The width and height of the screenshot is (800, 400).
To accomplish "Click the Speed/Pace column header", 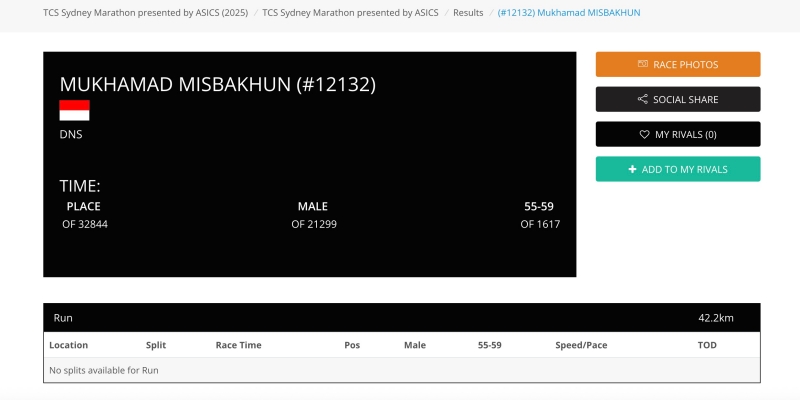I will (581, 345).
